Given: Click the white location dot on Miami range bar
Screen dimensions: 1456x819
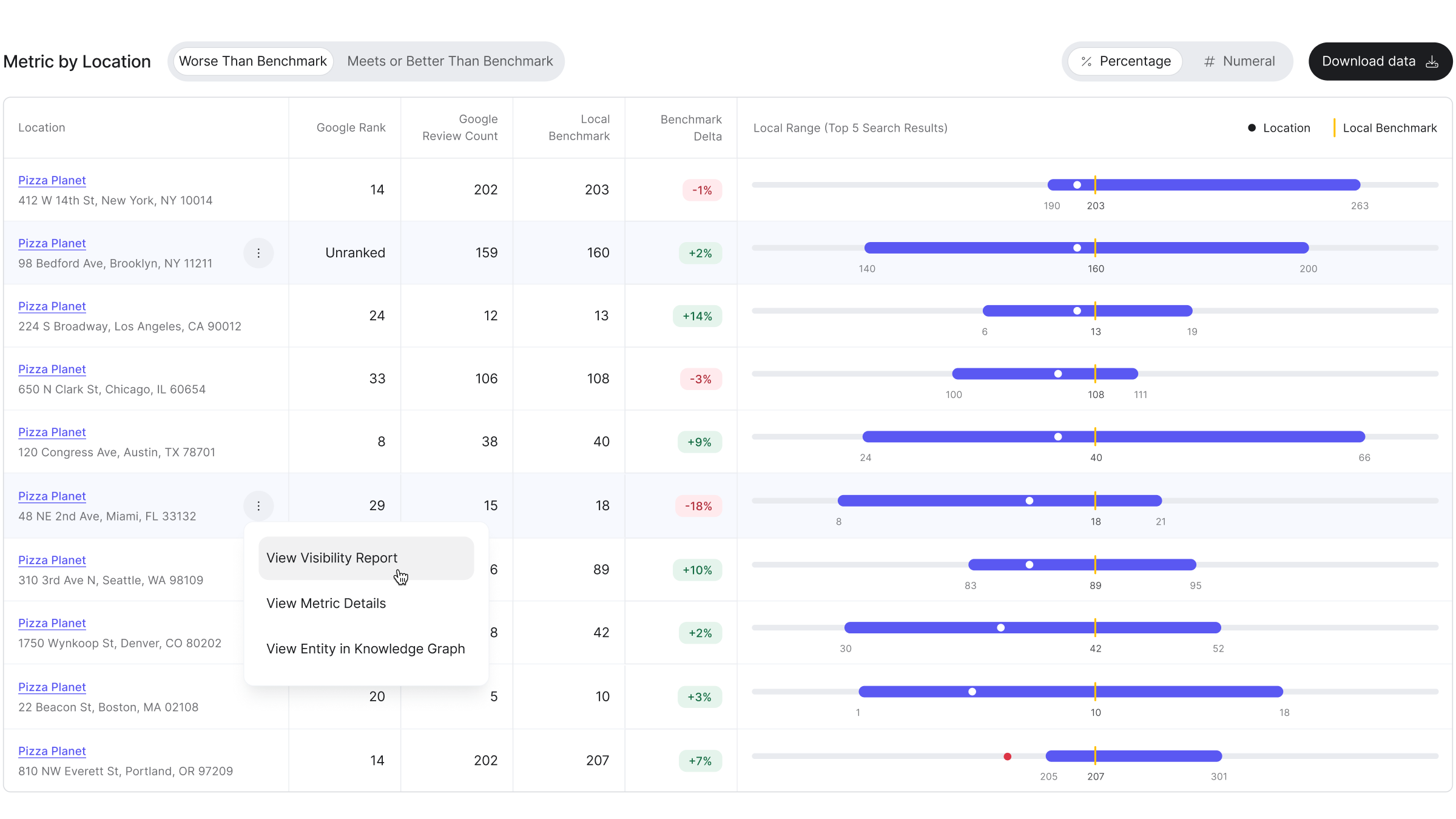Looking at the screenshot, I should 1030,500.
